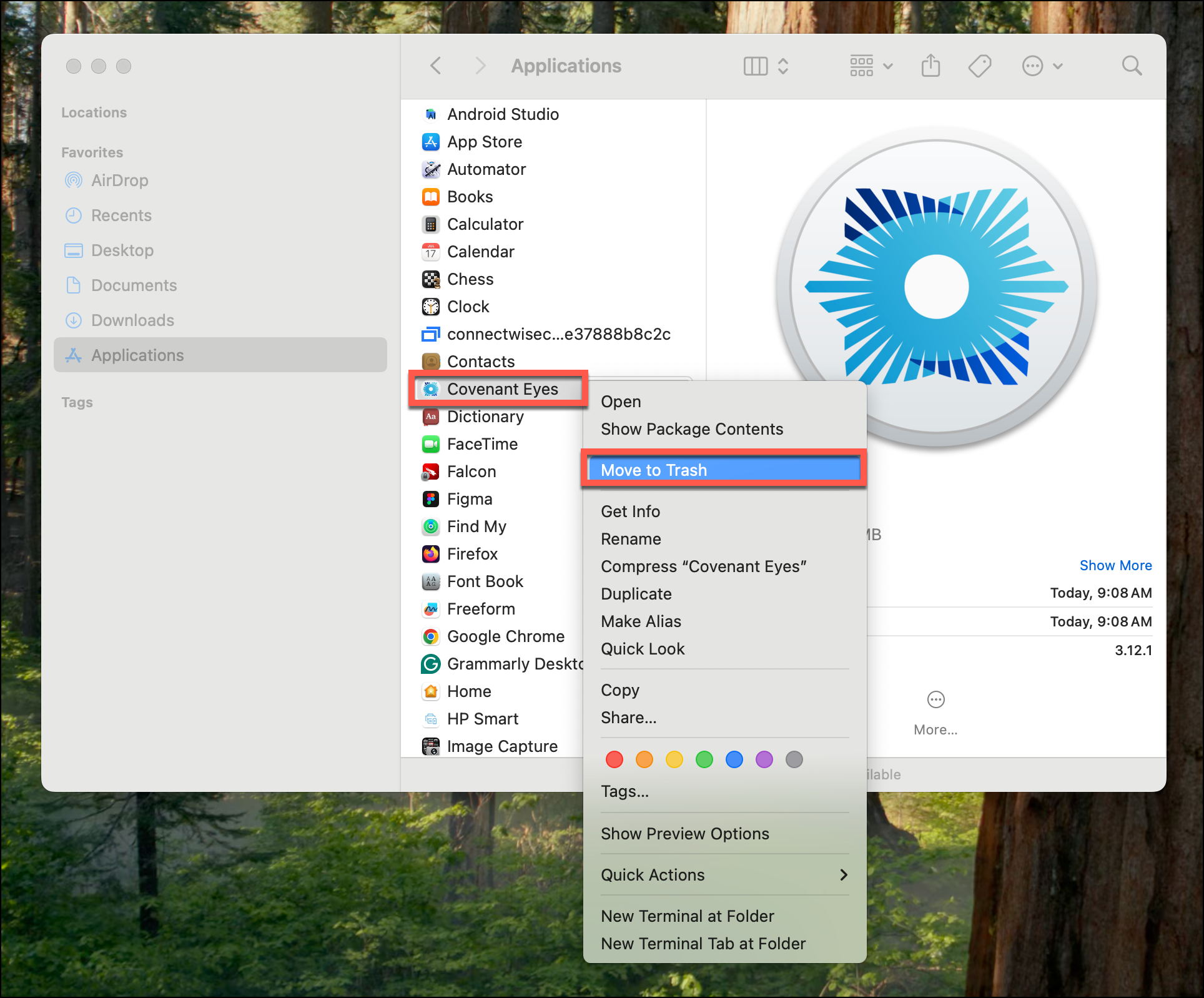
Task: Choose Duplicate in context menu
Action: [724, 594]
